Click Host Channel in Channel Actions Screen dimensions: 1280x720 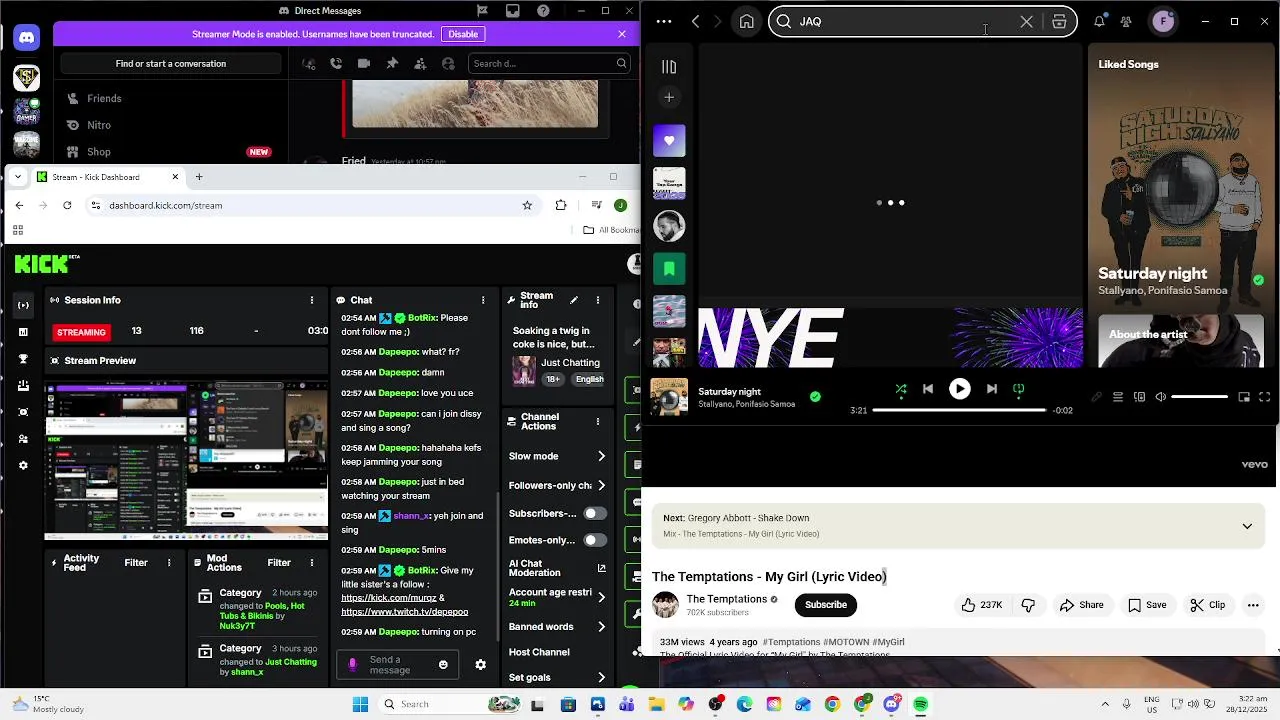539,652
